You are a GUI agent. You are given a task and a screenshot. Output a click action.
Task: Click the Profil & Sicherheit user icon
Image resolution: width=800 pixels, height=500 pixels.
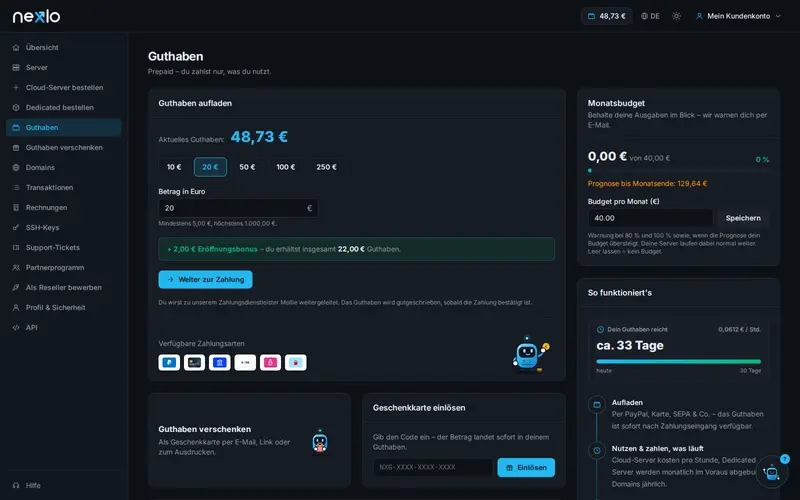tap(16, 308)
